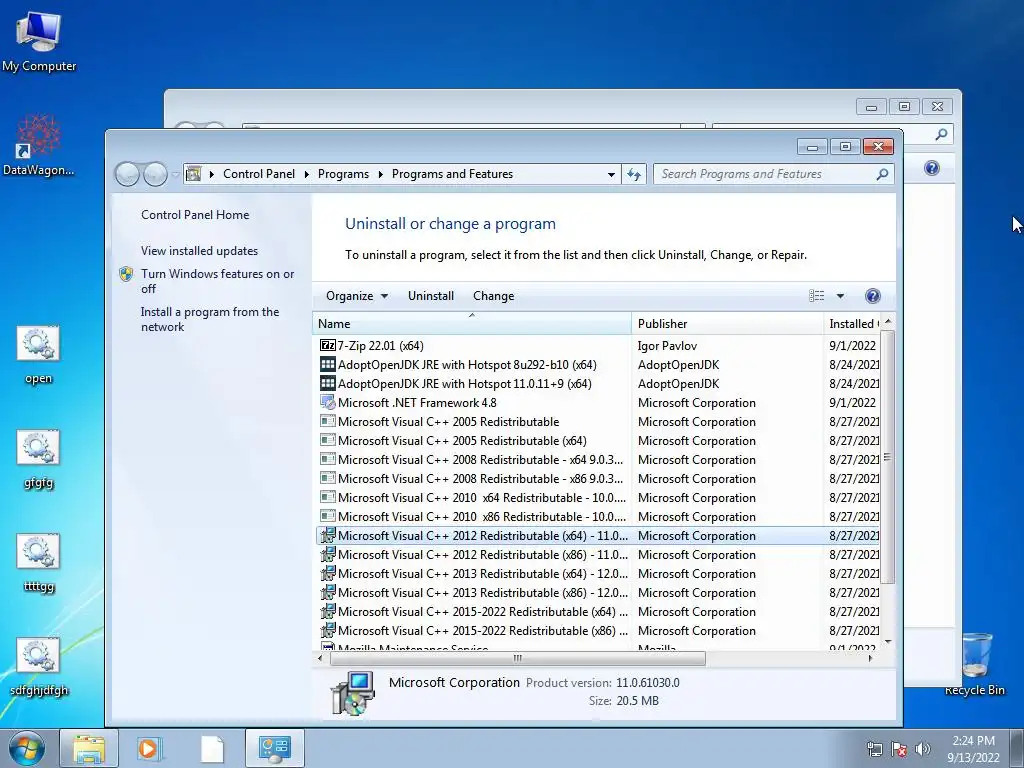
Task: Click Programs and Features breadcrumb
Action: (x=453, y=174)
